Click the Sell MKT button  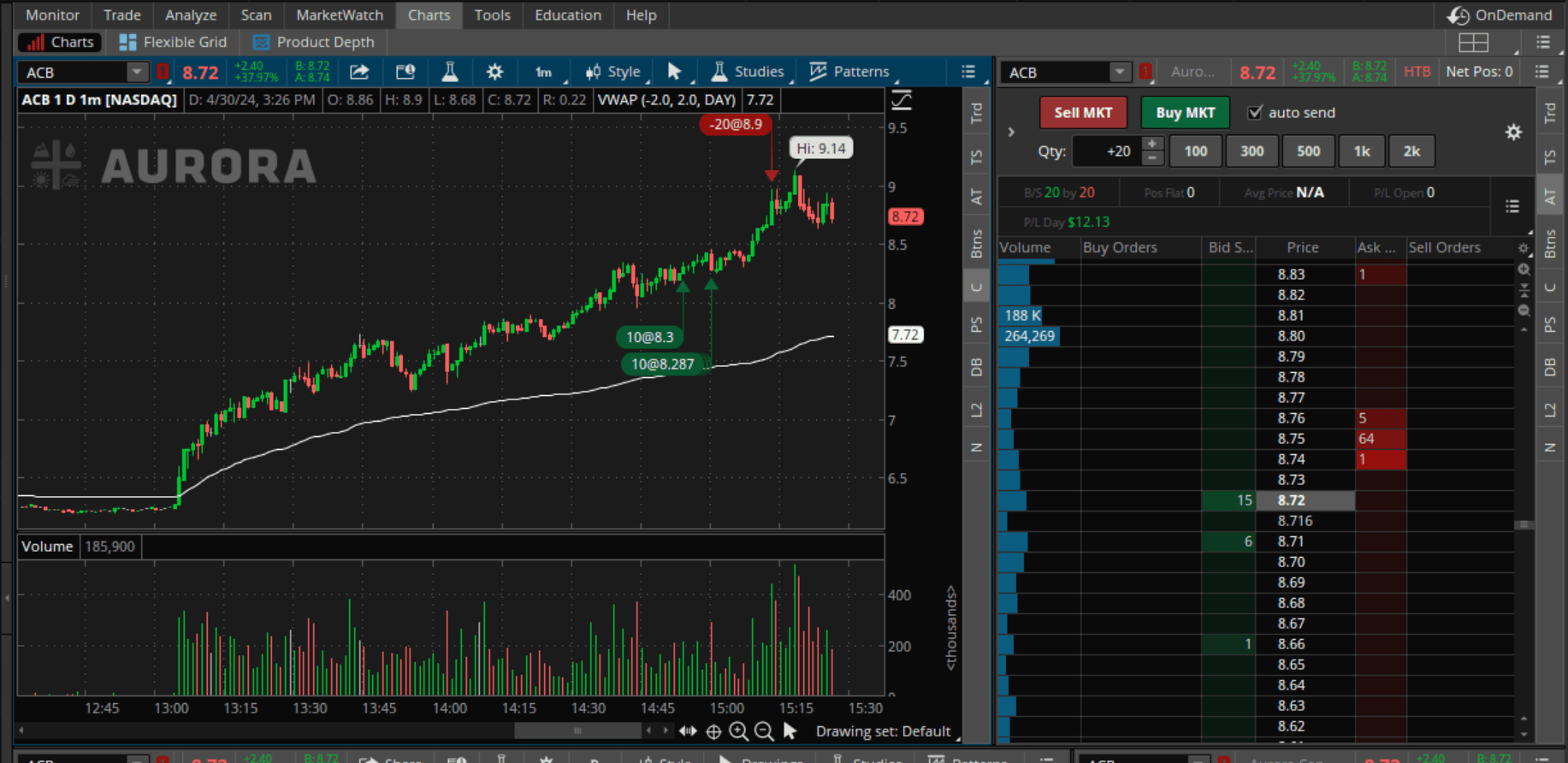[x=1083, y=112]
